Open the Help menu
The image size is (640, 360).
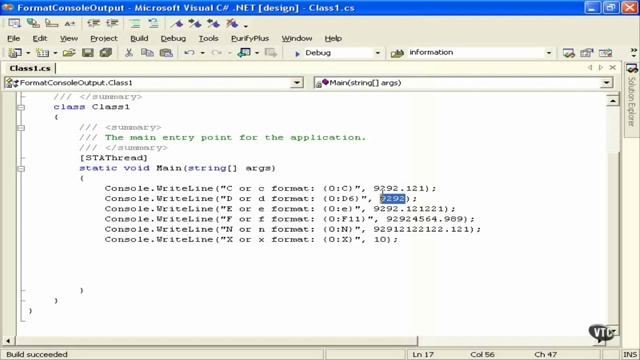[333, 38]
